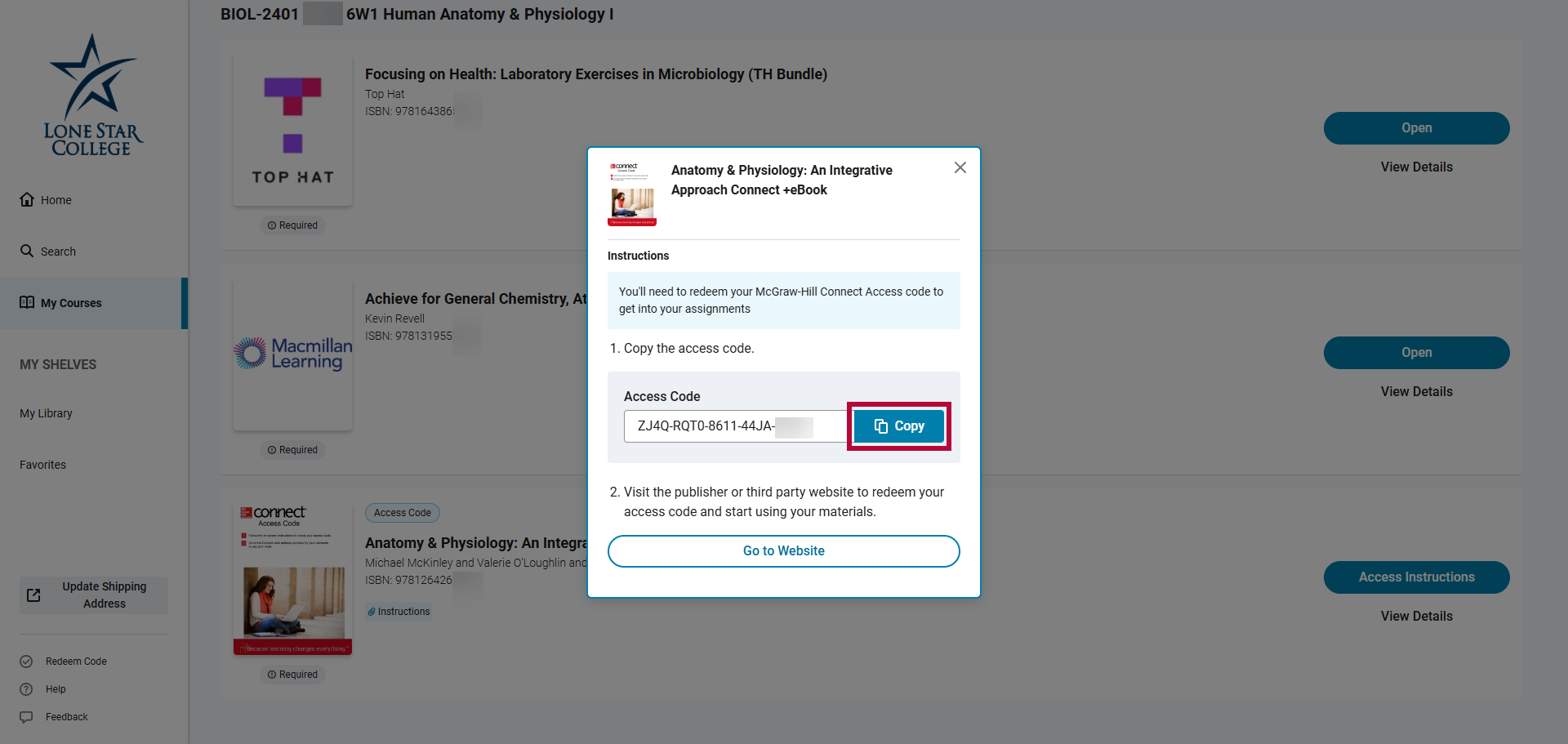Click the BIOL-2401 course heading

(417, 14)
